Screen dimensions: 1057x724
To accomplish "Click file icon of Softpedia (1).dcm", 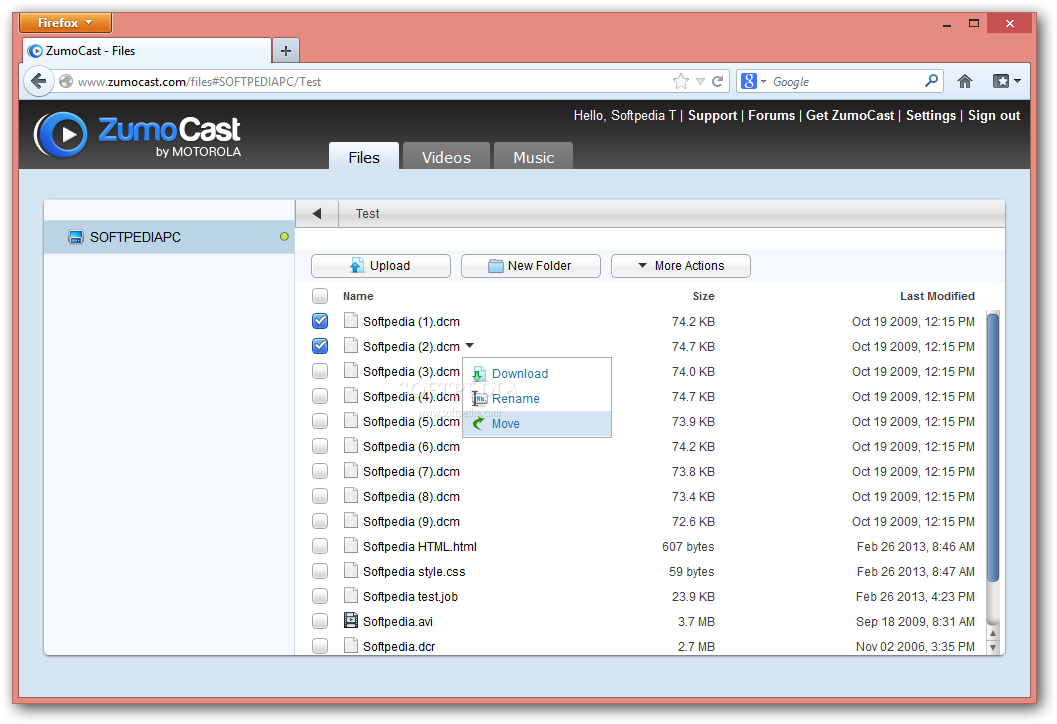I will tap(351, 320).
